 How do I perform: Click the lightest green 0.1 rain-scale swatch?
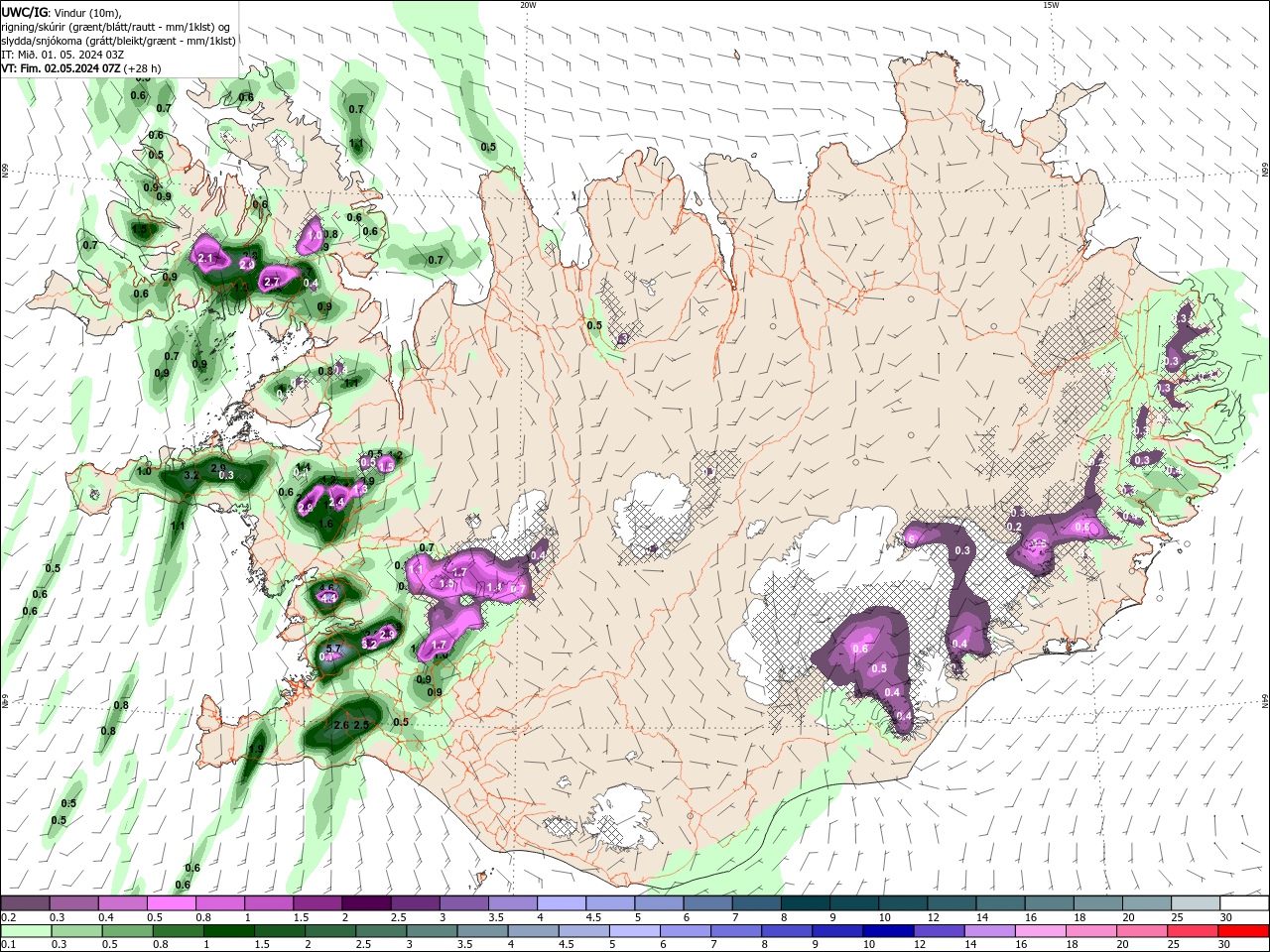pos(26,931)
